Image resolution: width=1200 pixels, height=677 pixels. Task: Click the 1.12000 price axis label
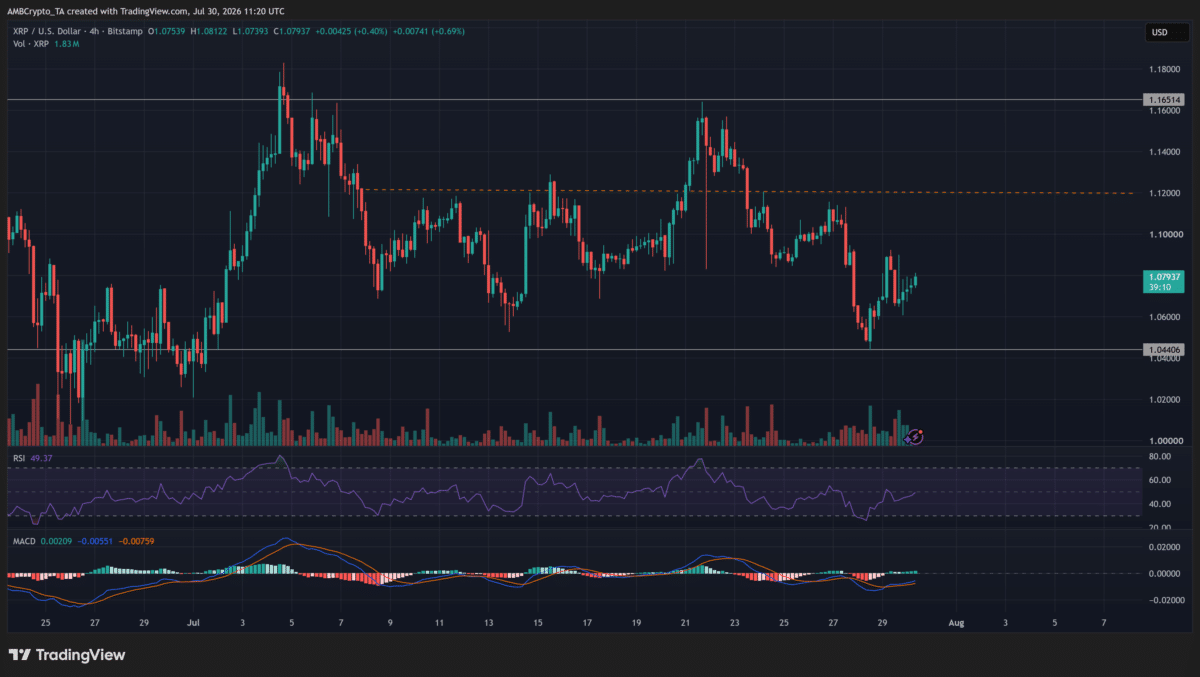(1164, 193)
